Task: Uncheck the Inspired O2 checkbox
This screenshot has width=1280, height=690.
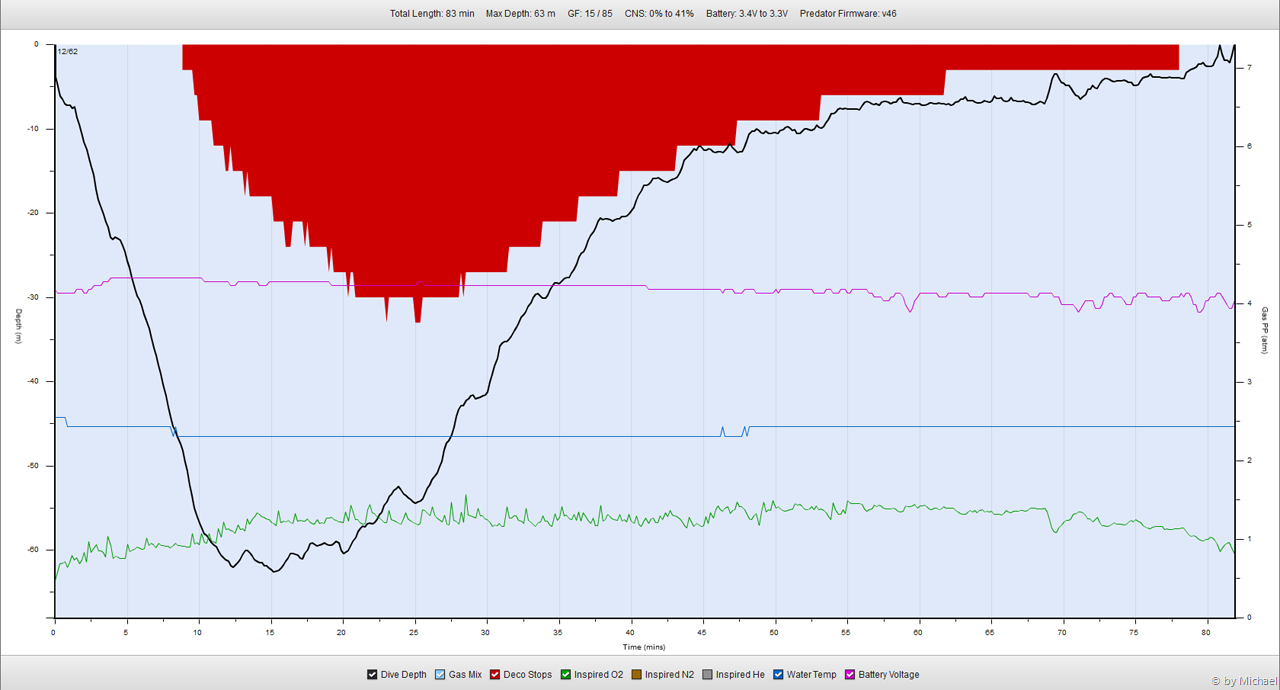Action: click(x=566, y=675)
